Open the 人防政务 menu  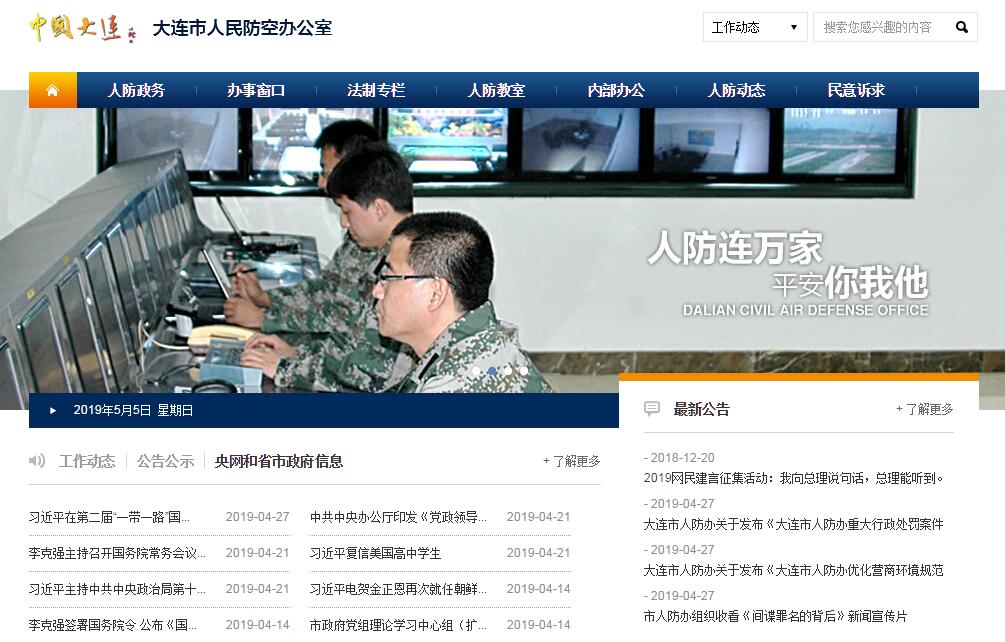tap(136, 90)
